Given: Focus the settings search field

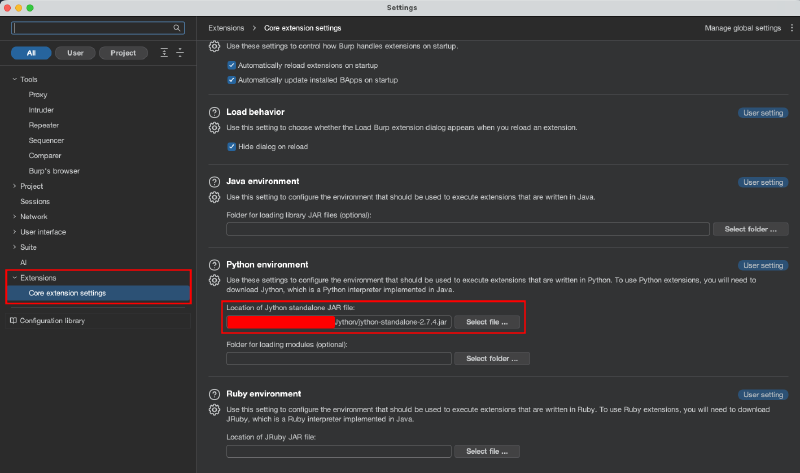Looking at the screenshot, I should [96, 28].
